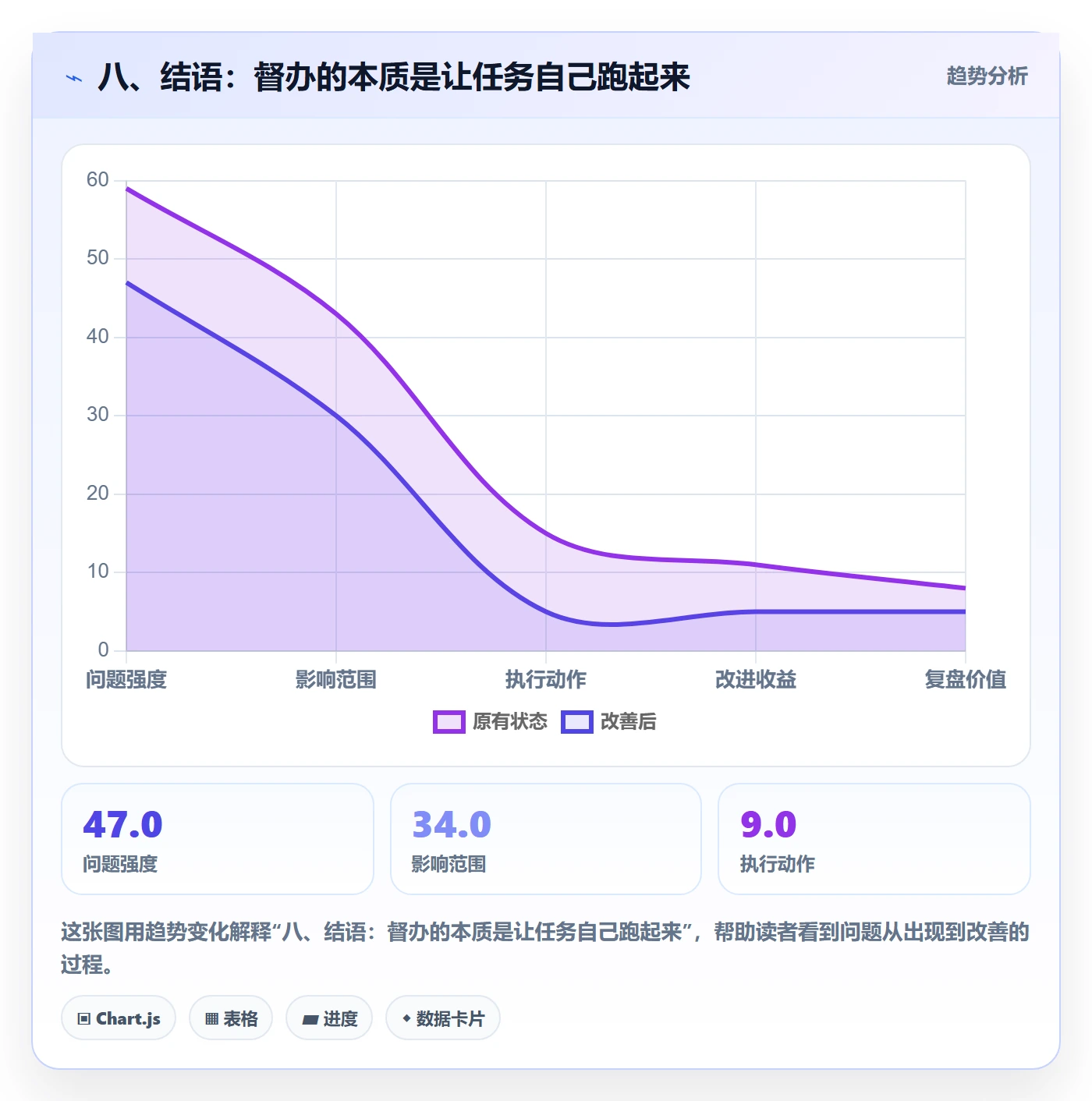Click the square icon in Chart.js tag
The height and width of the screenshot is (1101, 1092).
click(84, 1019)
